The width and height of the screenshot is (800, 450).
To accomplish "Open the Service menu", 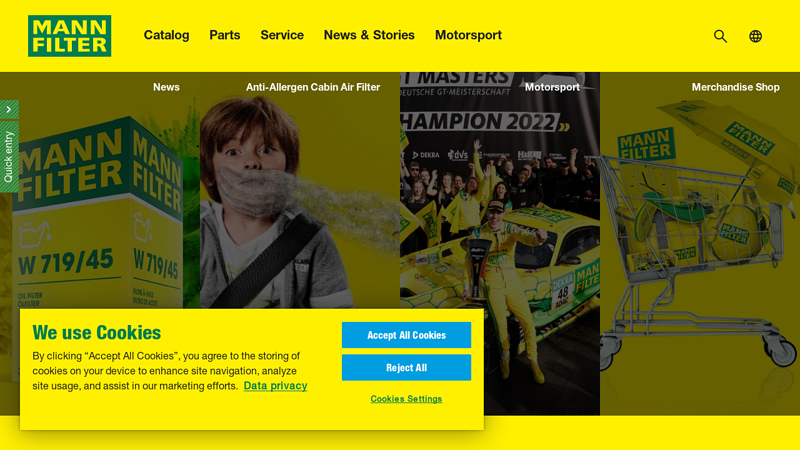I will [x=282, y=35].
